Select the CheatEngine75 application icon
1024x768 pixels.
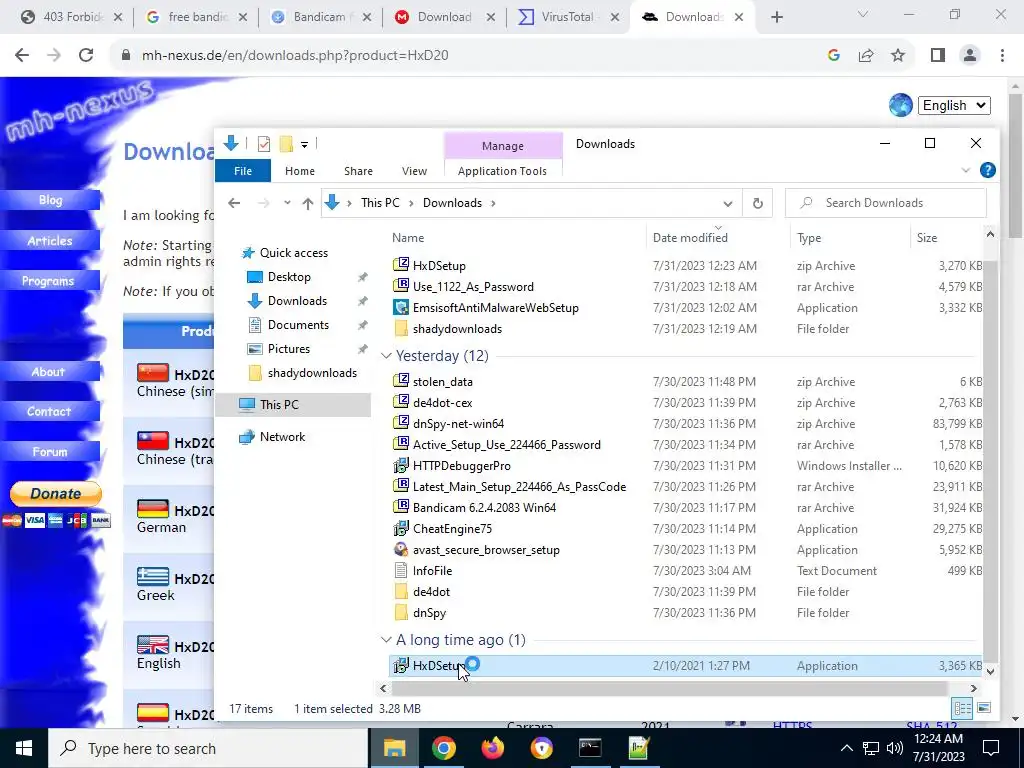[x=400, y=528]
